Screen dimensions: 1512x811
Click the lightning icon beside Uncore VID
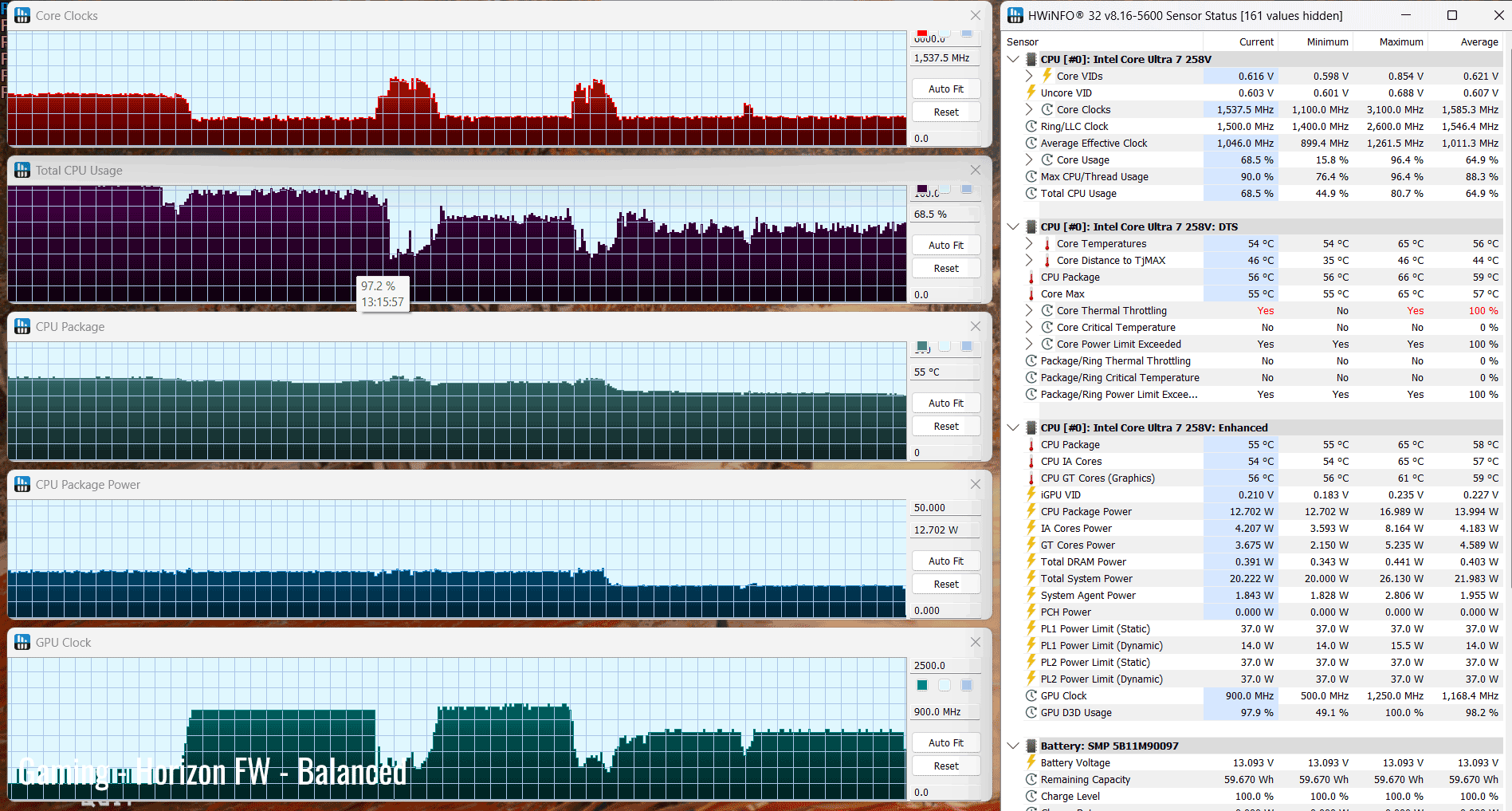tap(1031, 93)
